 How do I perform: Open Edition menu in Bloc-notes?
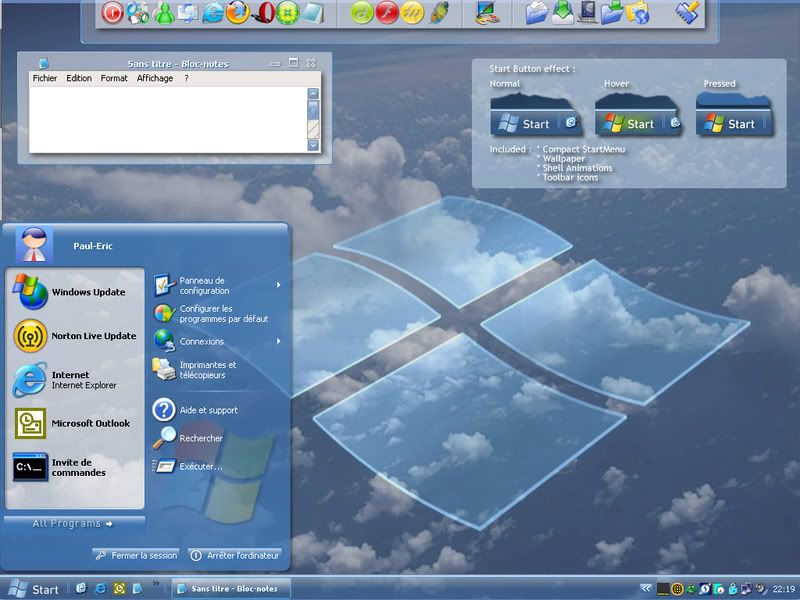(x=79, y=78)
